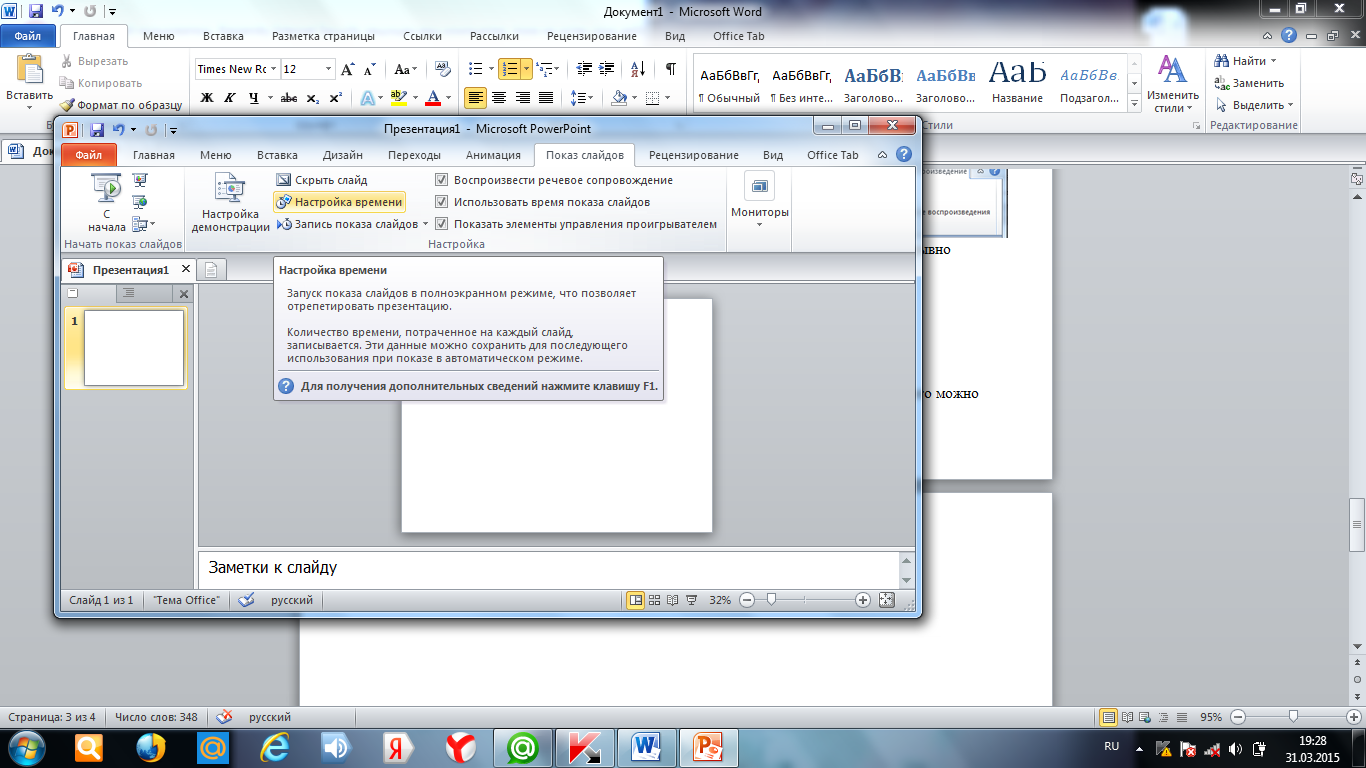Open the Мониторы group dropdown
1366x768 pixels.
760,202
